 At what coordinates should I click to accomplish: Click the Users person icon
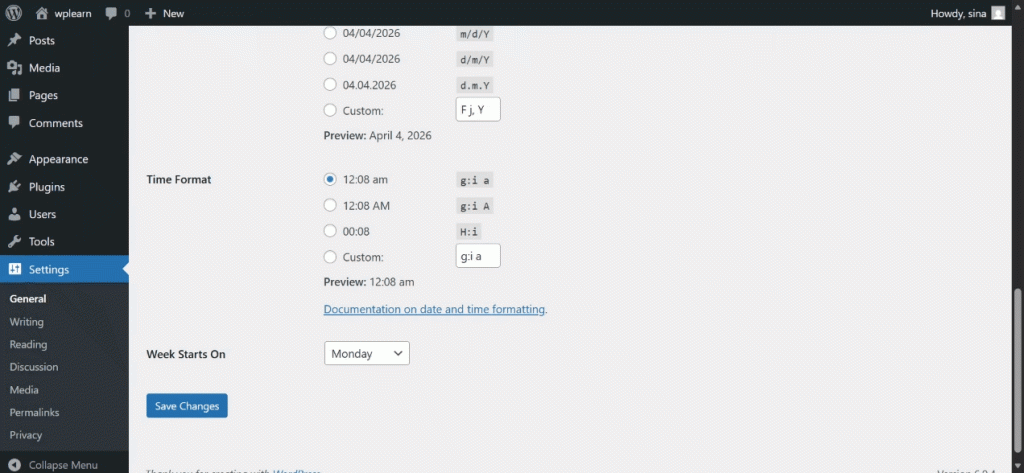click(14, 214)
